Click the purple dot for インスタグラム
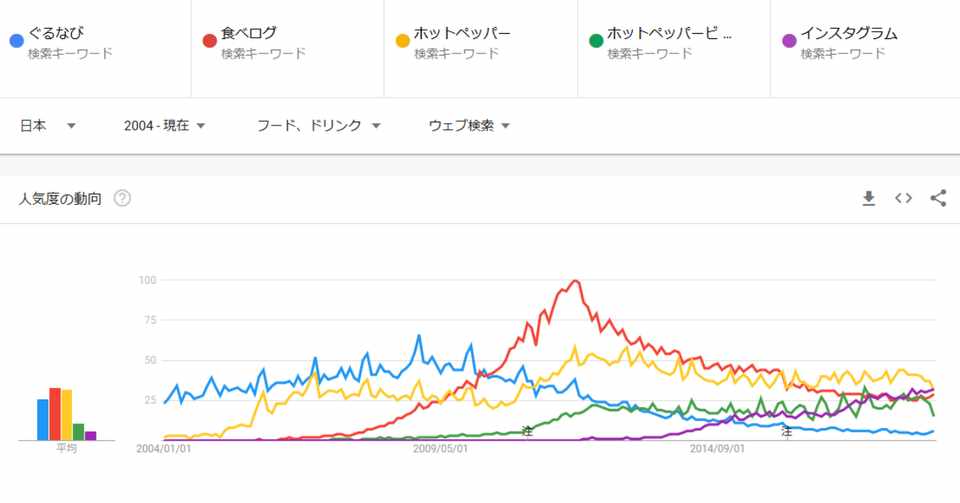 789,42
